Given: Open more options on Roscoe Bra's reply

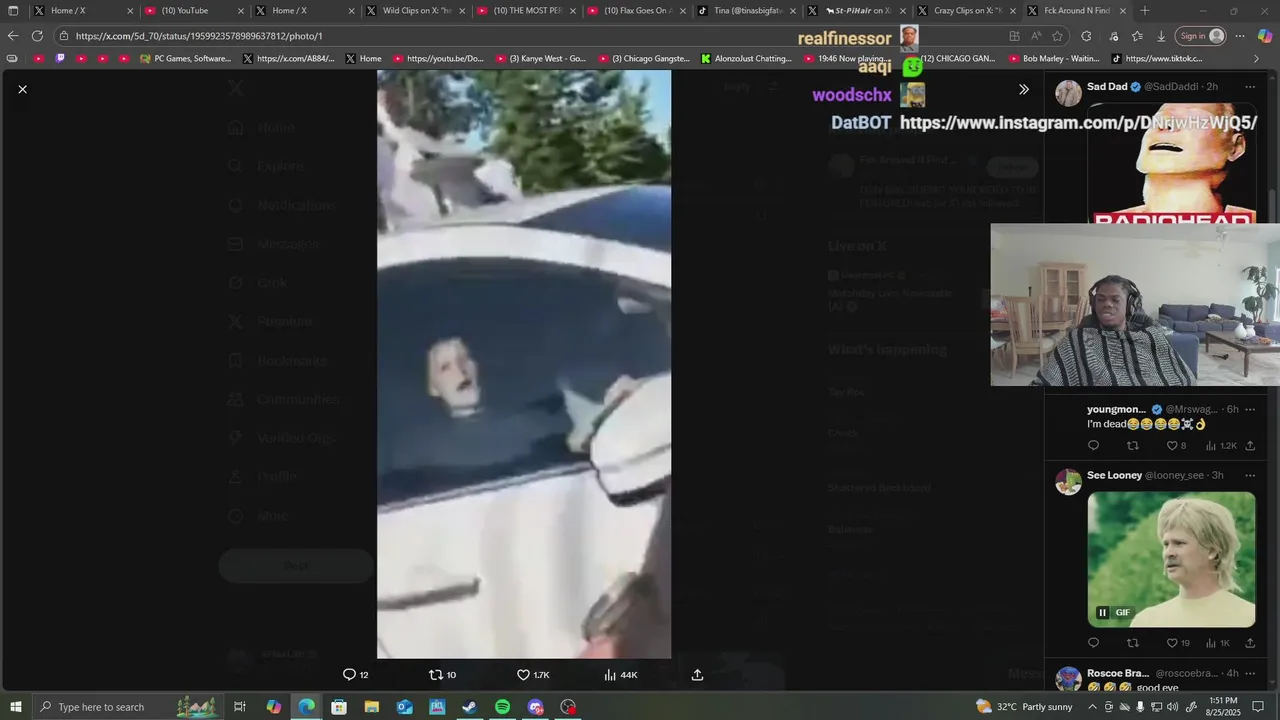Looking at the screenshot, I should [1249, 673].
